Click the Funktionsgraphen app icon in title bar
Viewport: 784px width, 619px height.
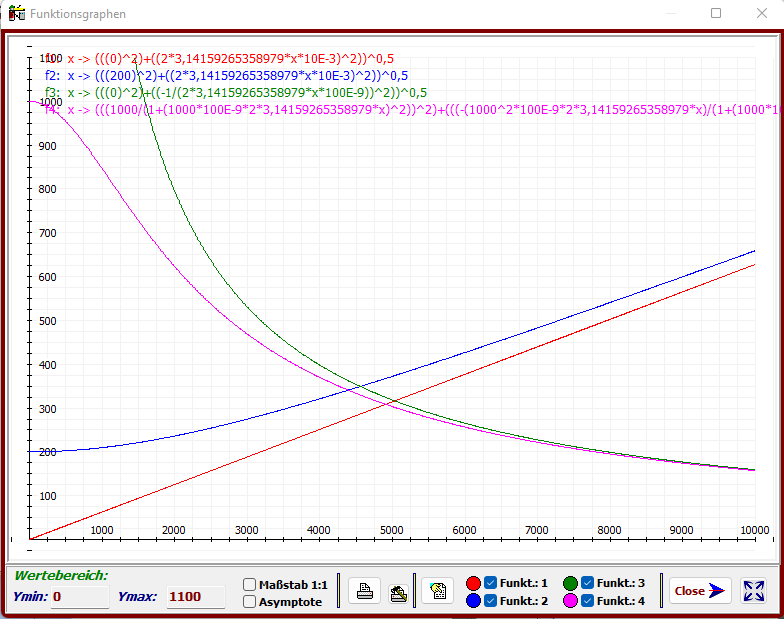tap(16, 14)
